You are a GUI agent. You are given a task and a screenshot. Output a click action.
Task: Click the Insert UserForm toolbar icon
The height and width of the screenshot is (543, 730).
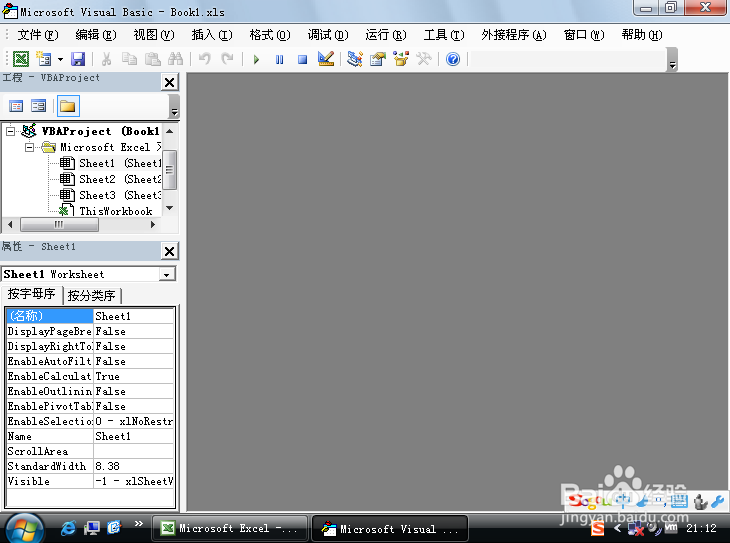coord(43,59)
